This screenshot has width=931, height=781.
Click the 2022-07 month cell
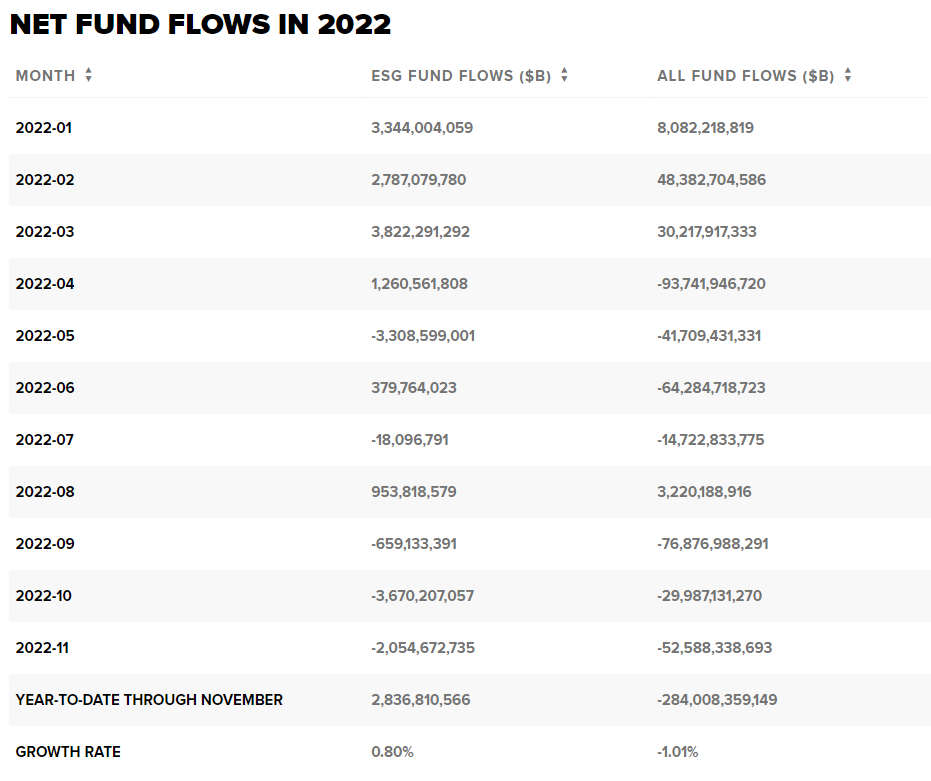pos(45,440)
